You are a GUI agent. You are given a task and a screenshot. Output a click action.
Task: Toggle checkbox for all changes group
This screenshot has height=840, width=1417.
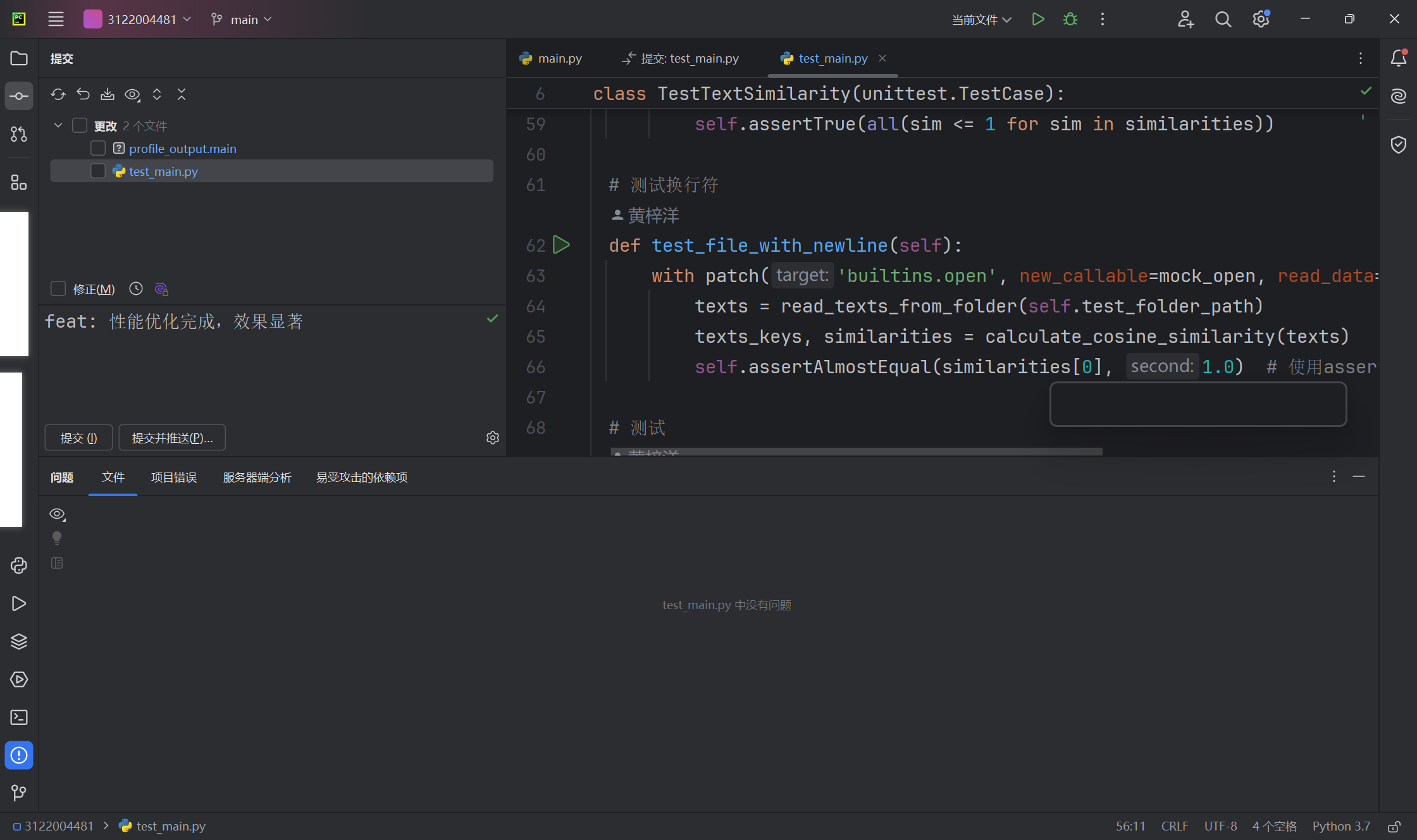[80, 125]
